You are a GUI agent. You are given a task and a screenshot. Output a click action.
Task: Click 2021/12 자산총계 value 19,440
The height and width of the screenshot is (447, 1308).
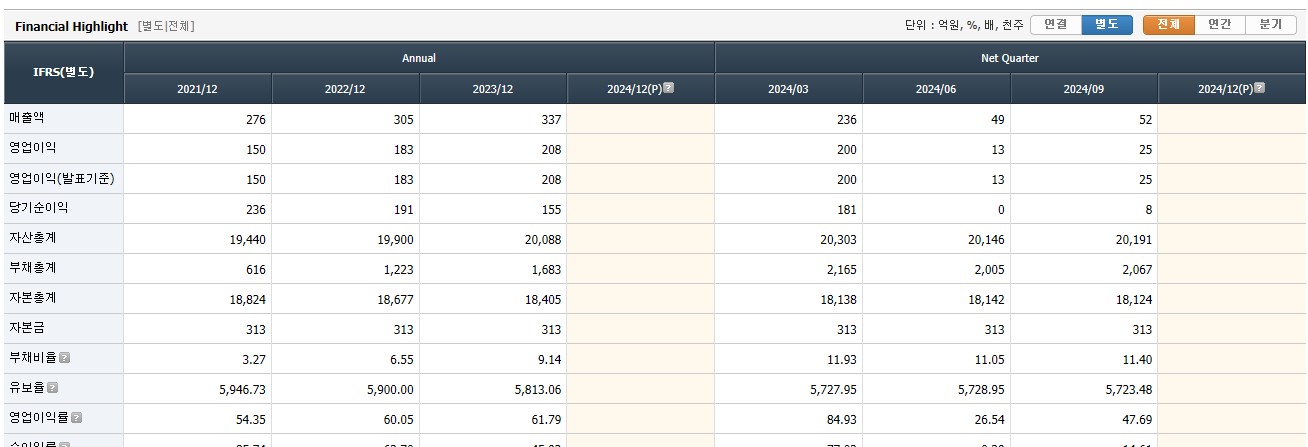[x=248, y=240]
